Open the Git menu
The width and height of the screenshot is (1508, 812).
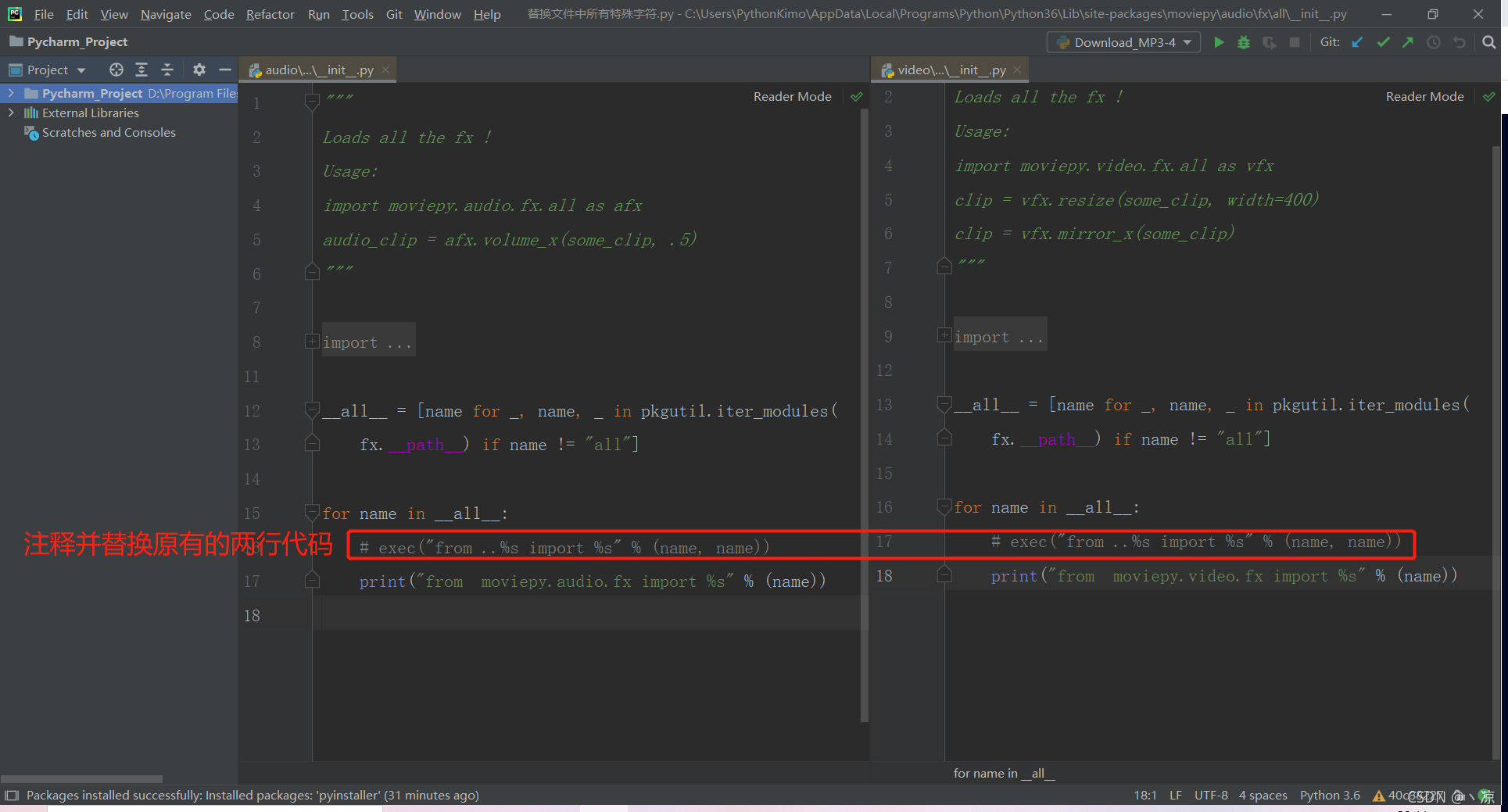394,14
